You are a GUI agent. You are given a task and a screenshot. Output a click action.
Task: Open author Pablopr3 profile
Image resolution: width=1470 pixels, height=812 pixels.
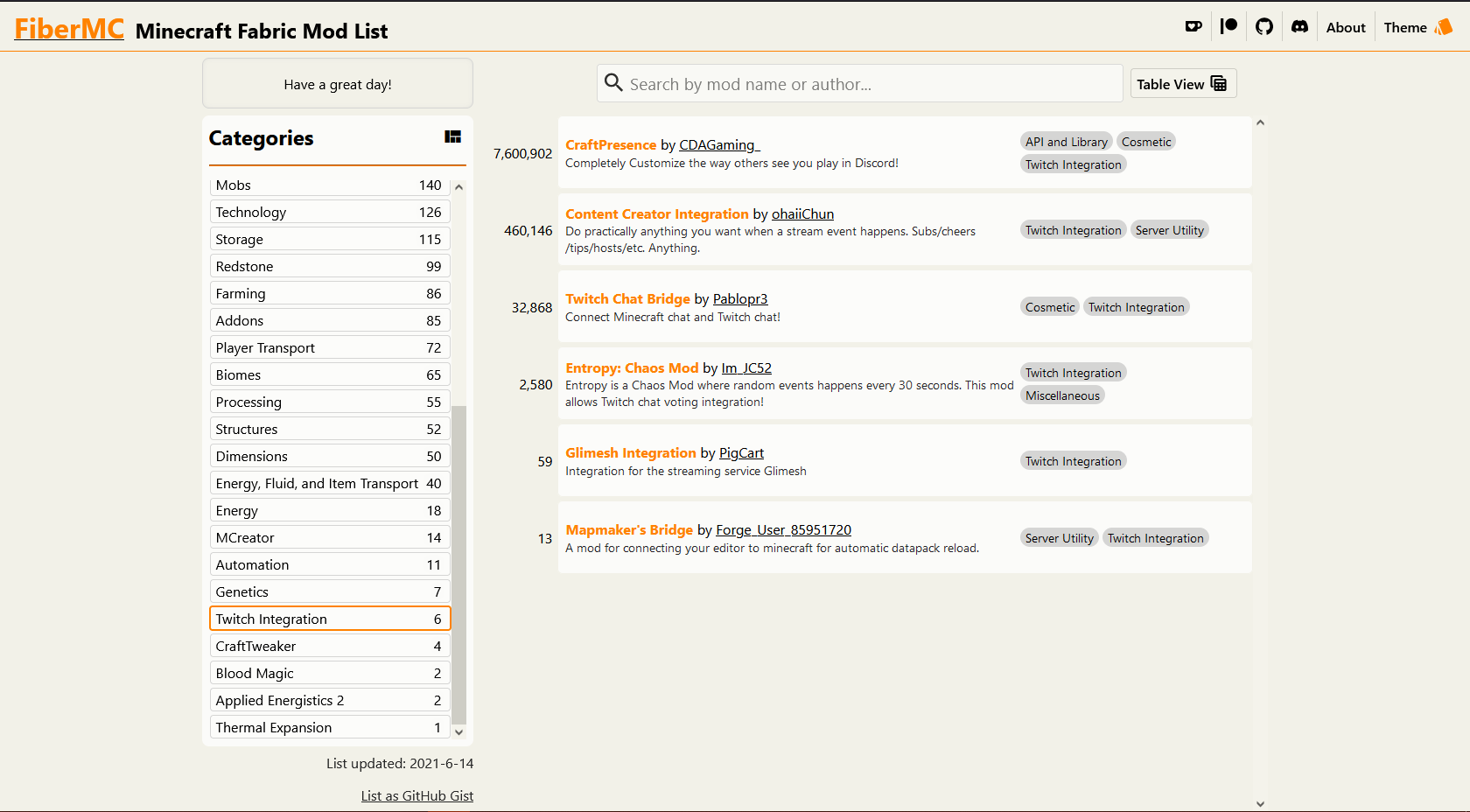click(x=740, y=298)
